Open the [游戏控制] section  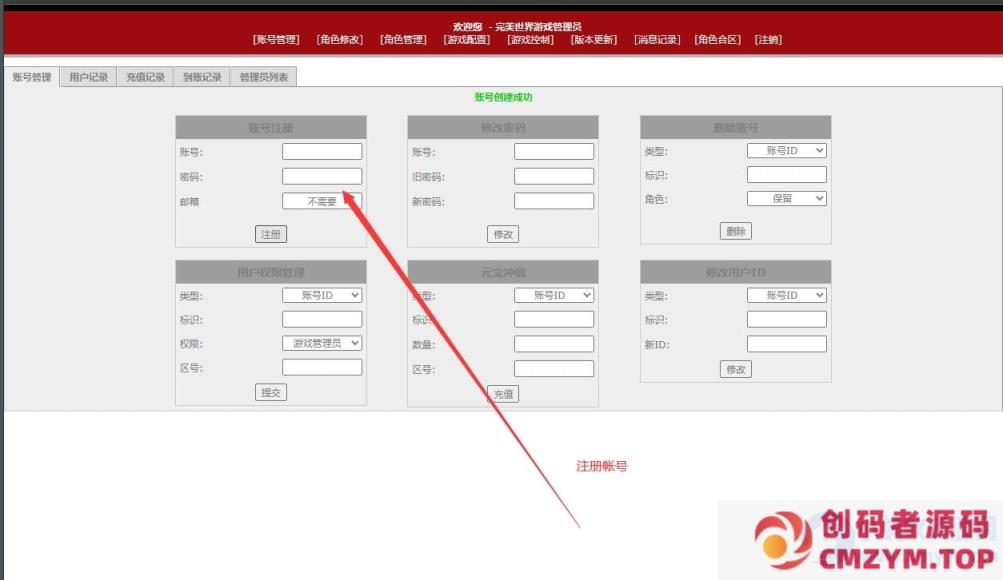[527, 40]
